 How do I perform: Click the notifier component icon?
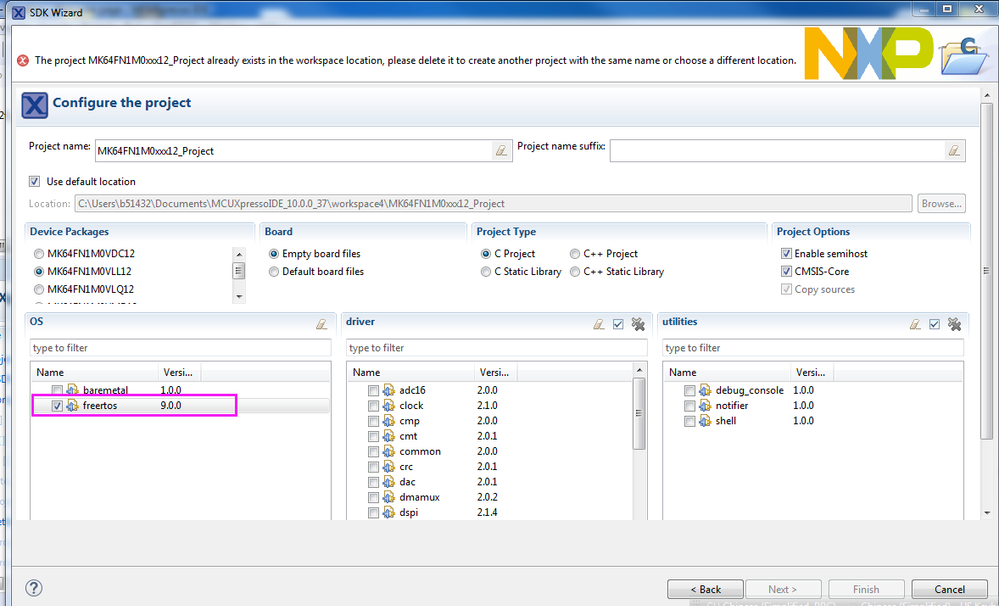705,405
